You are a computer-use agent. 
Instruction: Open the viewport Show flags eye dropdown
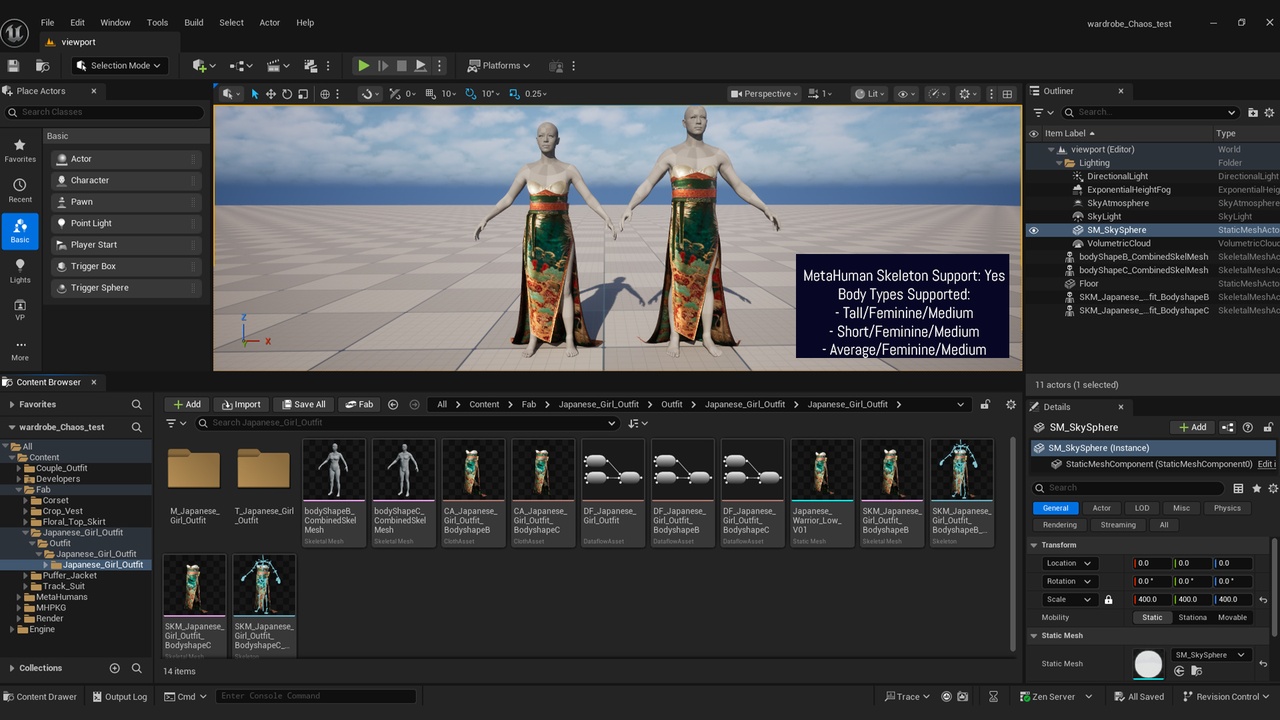[905, 94]
